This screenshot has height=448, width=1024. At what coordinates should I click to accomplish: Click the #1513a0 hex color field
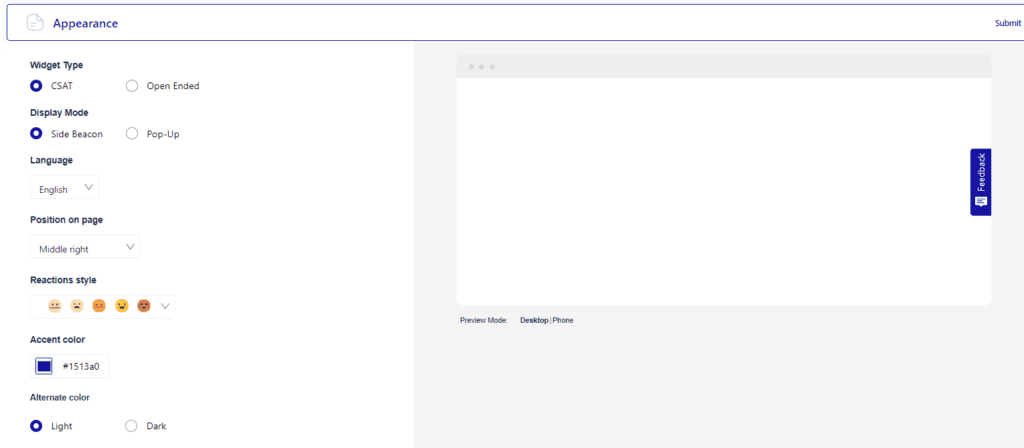81,366
